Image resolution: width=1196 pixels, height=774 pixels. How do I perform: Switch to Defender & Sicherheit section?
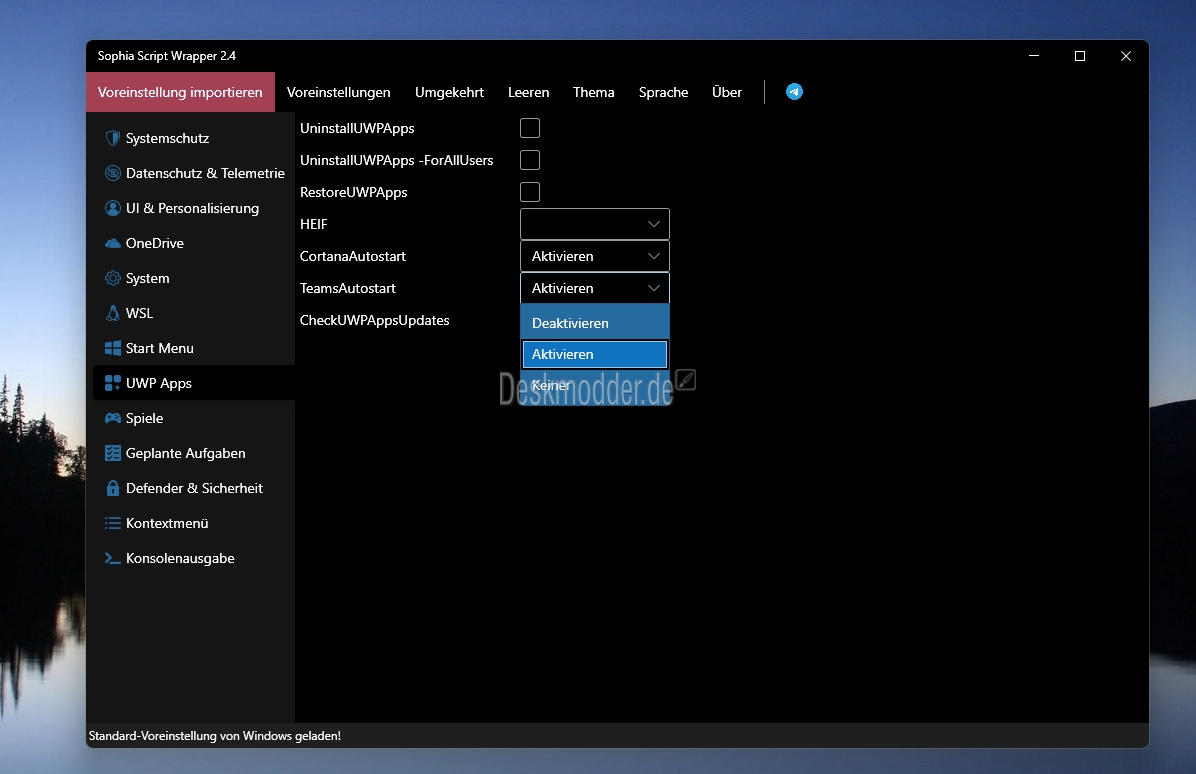click(x=194, y=488)
